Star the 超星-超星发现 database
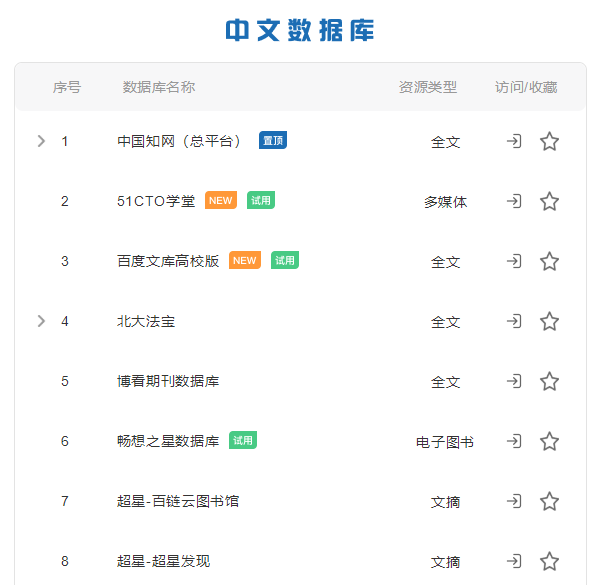Screen dimensions: 600x585 coord(549,561)
